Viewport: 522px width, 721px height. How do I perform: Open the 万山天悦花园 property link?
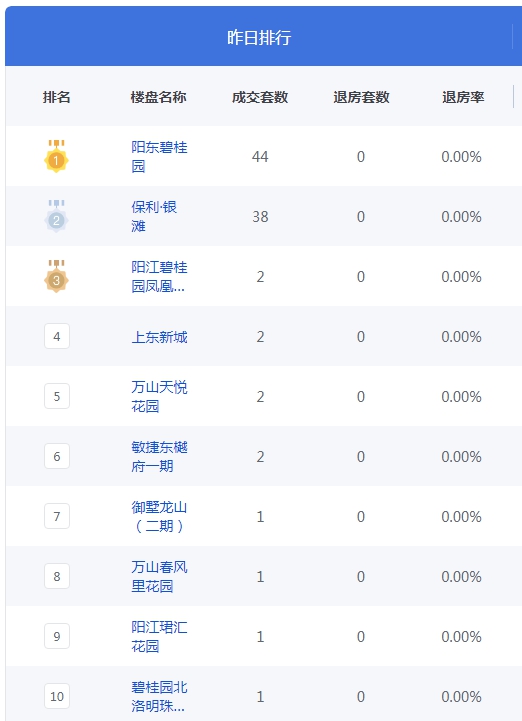(x=159, y=396)
